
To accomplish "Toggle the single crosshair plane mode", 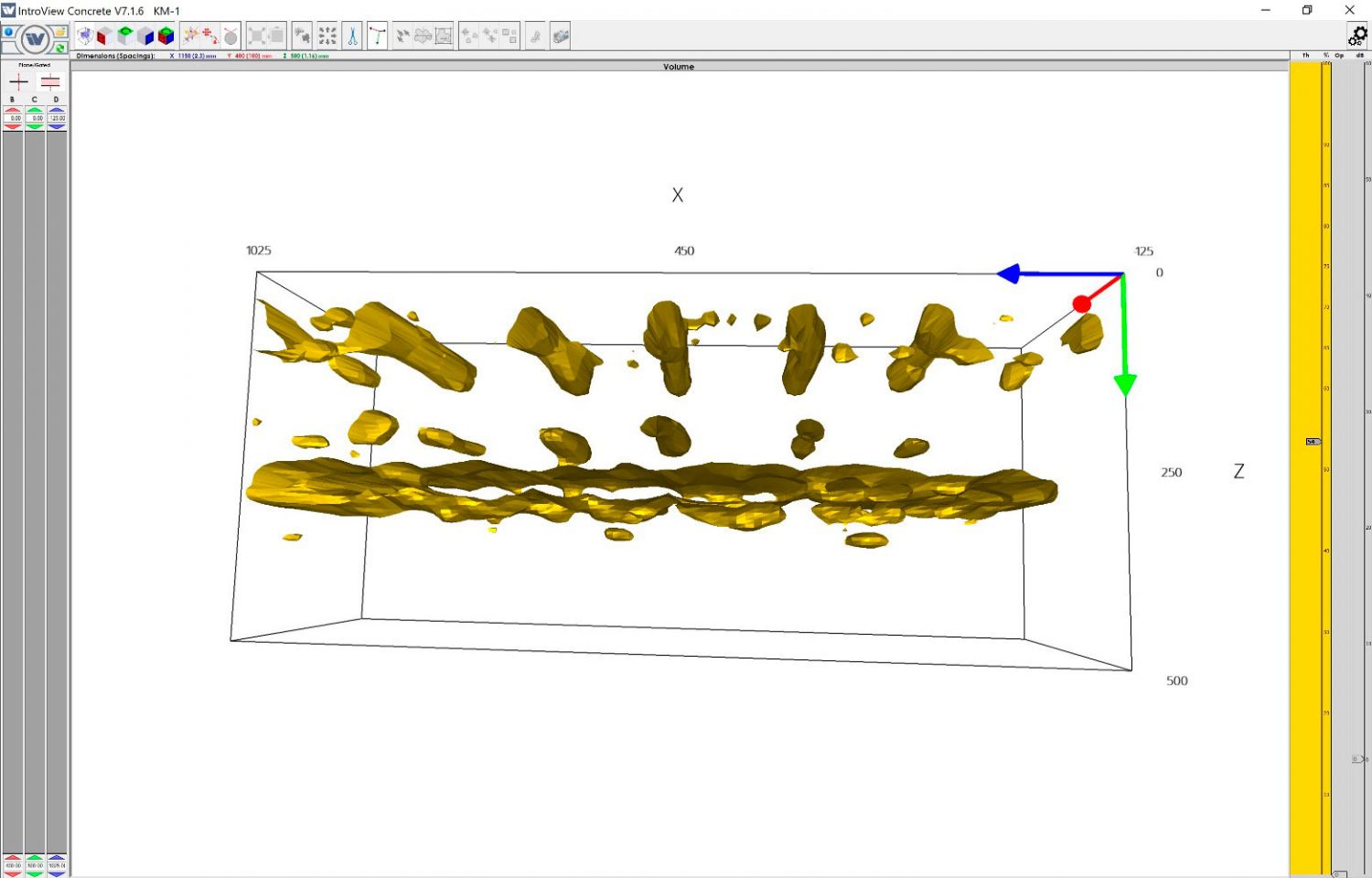I will pyautogui.click(x=18, y=82).
